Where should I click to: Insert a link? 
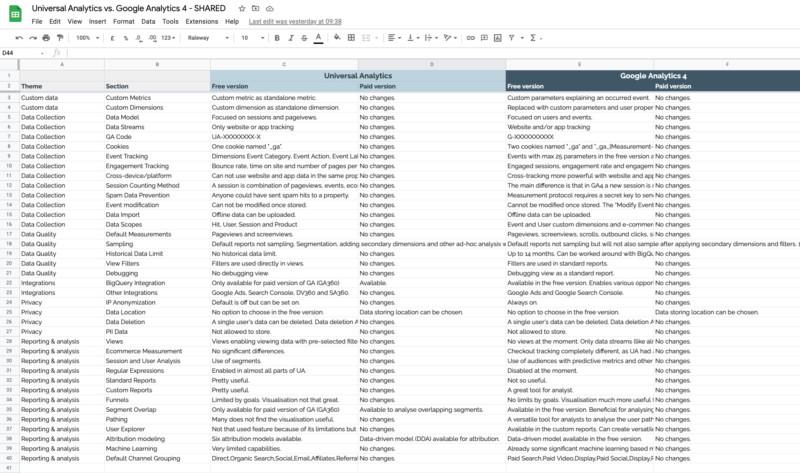pyautogui.click(x=470, y=38)
